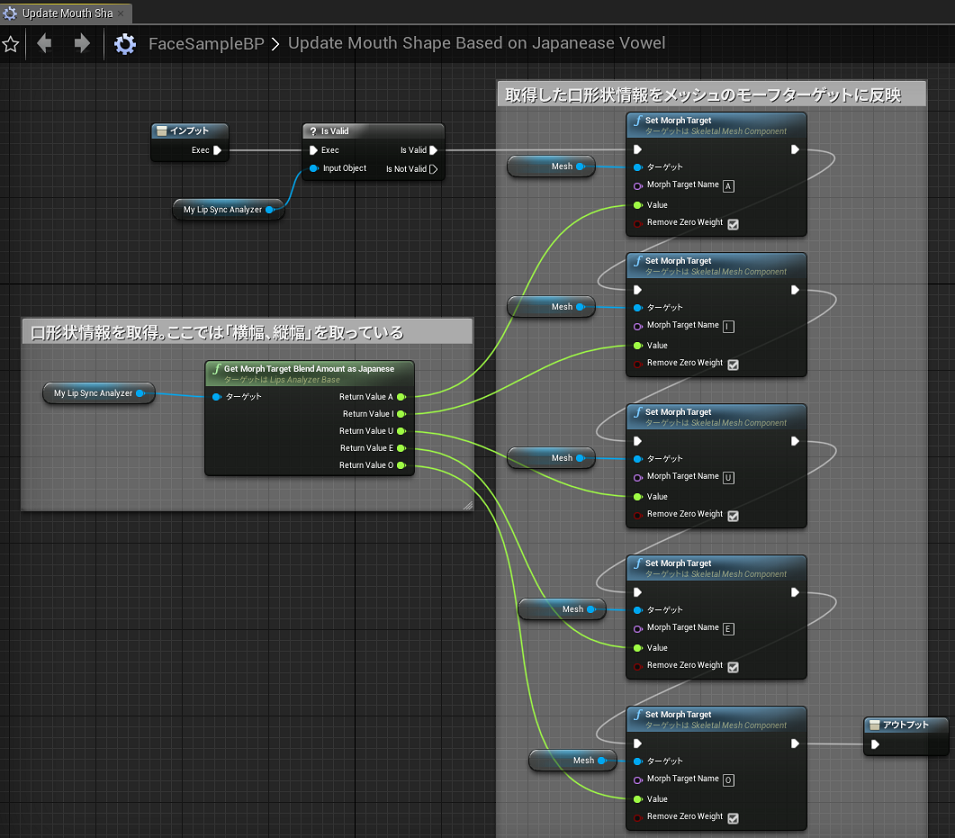Screen dimensions: 955x838
Task: Click the Value pin on morph target U node
Action: (638, 497)
